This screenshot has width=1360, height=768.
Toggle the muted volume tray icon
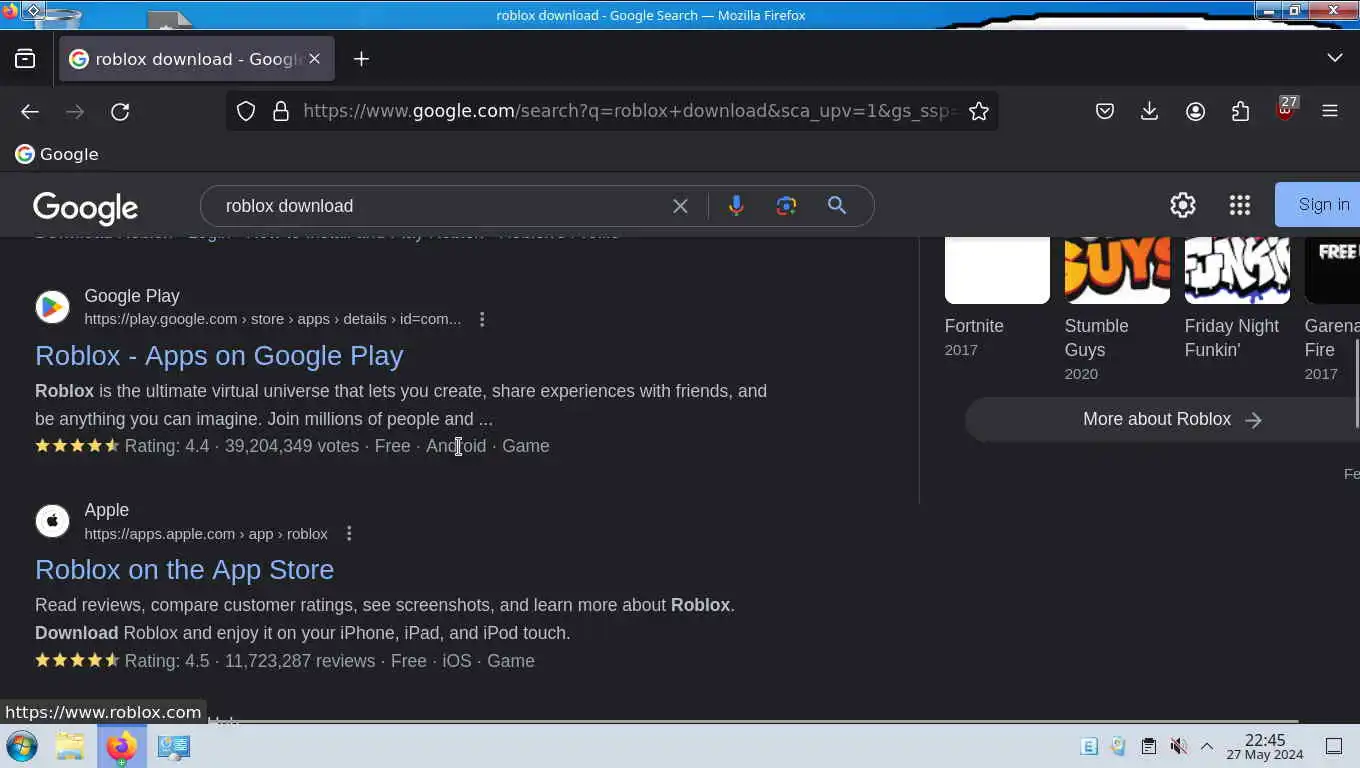pos(1178,746)
